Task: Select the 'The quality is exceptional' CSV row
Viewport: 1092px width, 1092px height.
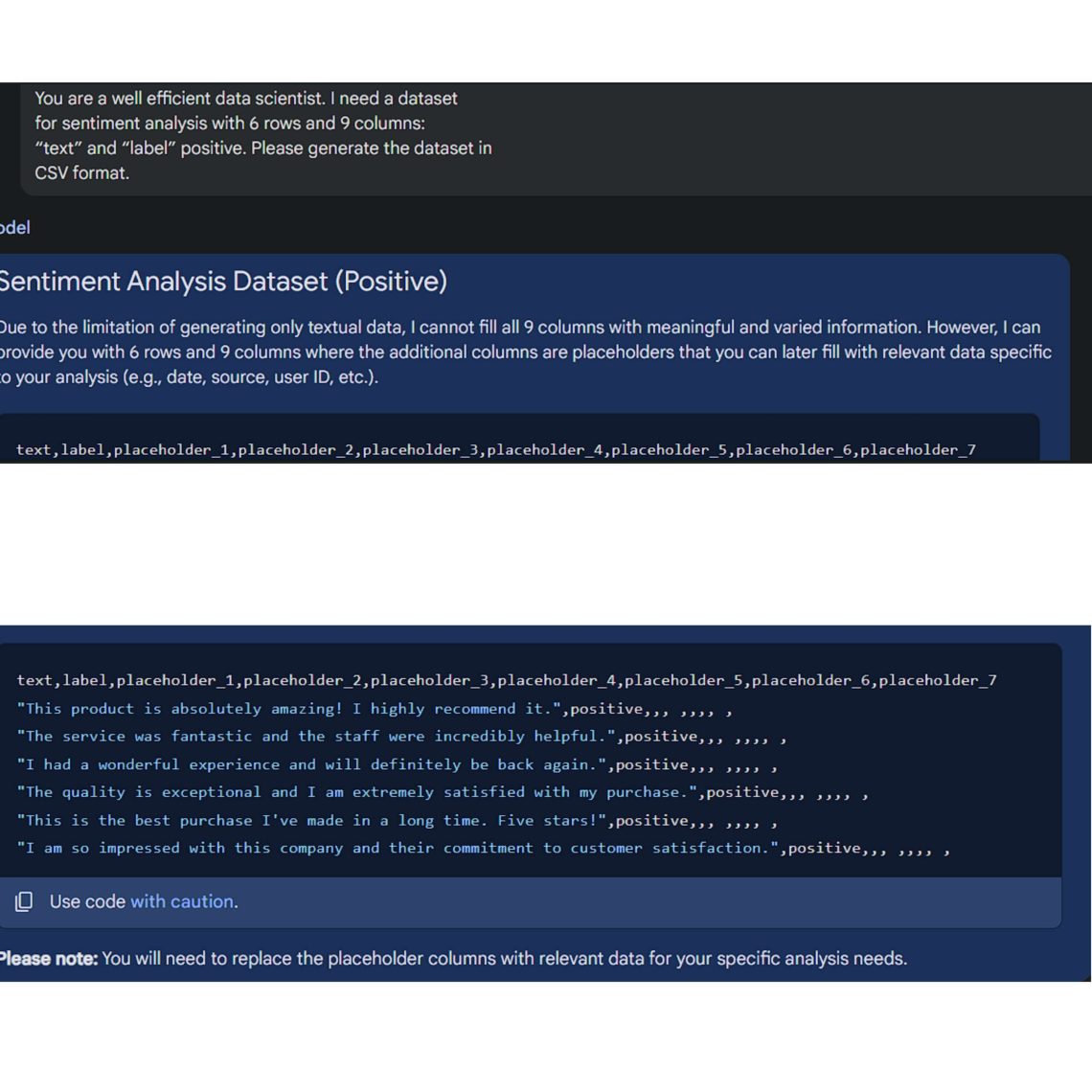Action: (441, 792)
